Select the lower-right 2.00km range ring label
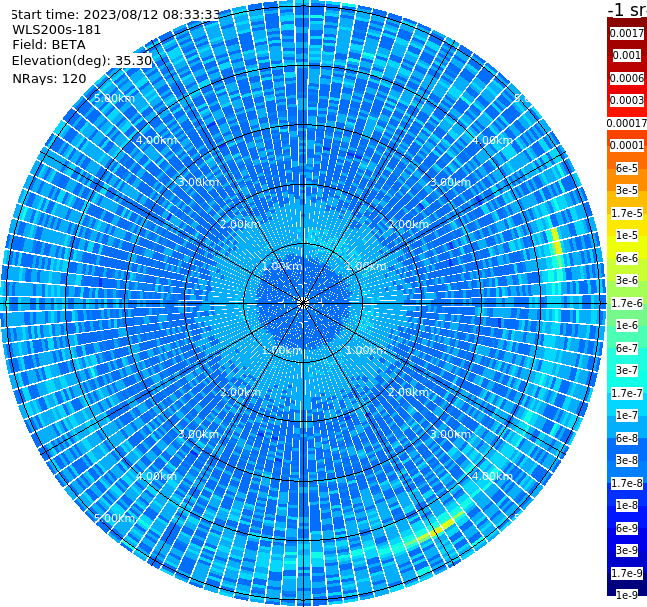647x607 pixels. click(408, 392)
